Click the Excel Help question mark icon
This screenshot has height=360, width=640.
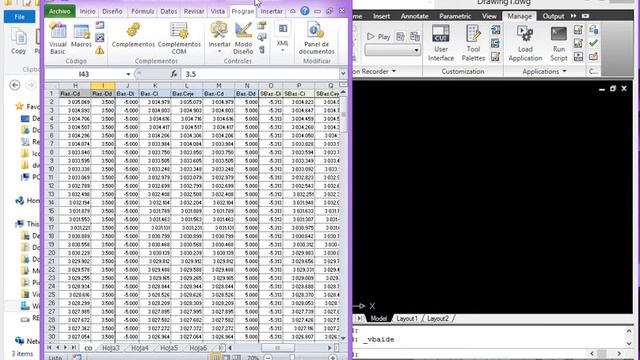click(304, 11)
